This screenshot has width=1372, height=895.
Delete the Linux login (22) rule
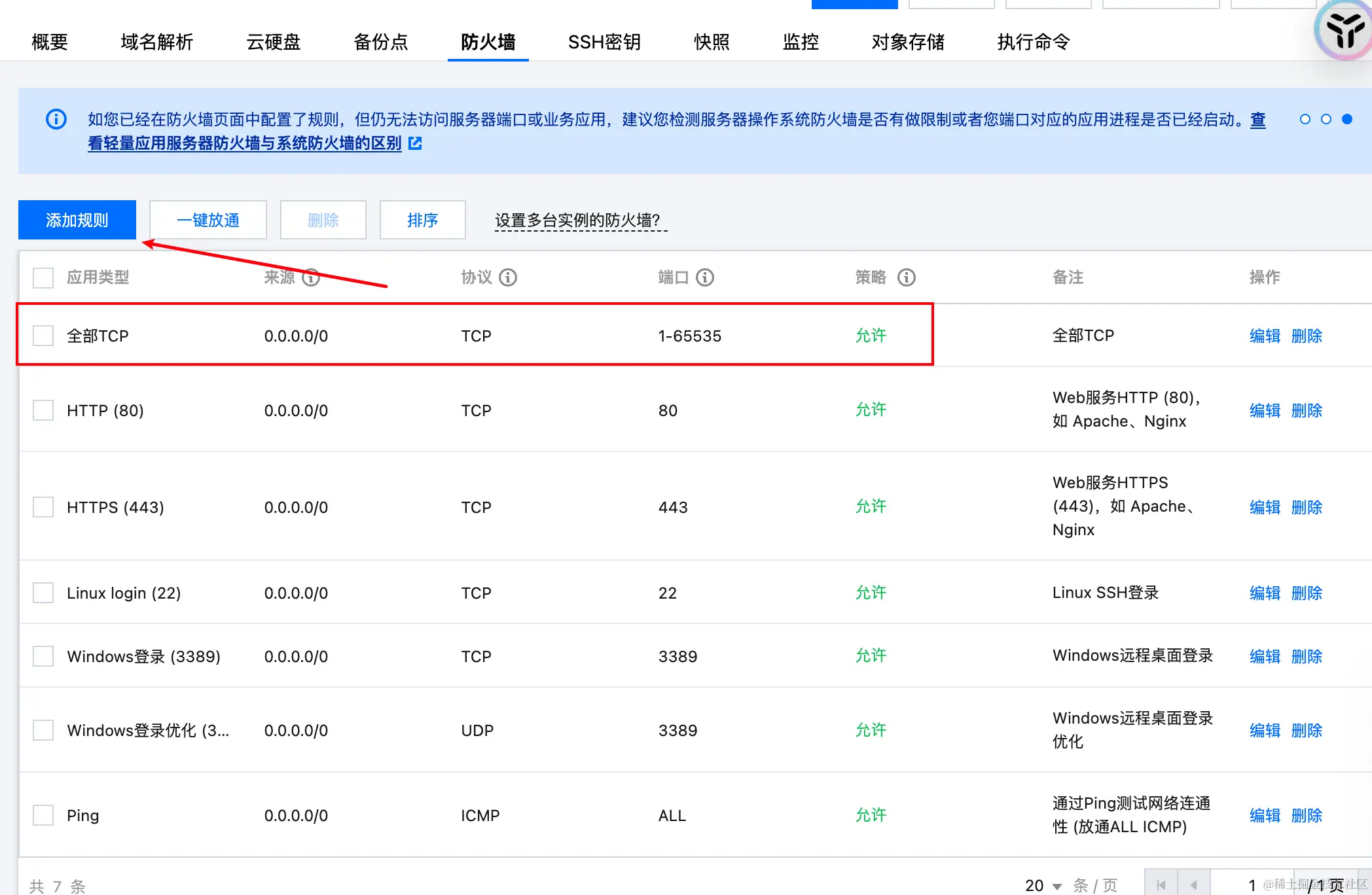[x=1307, y=593]
